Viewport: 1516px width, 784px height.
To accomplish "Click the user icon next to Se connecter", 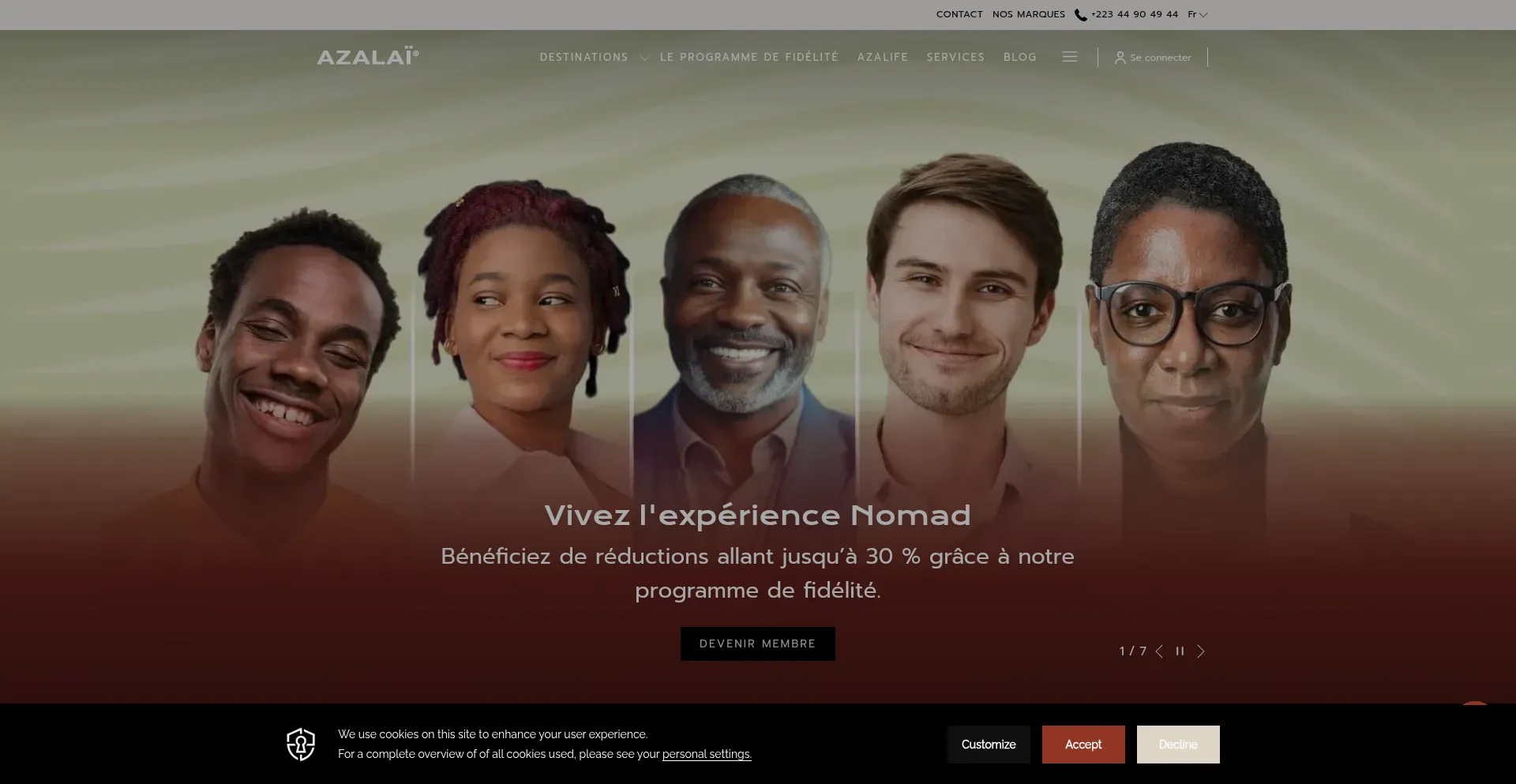I will (1120, 58).
